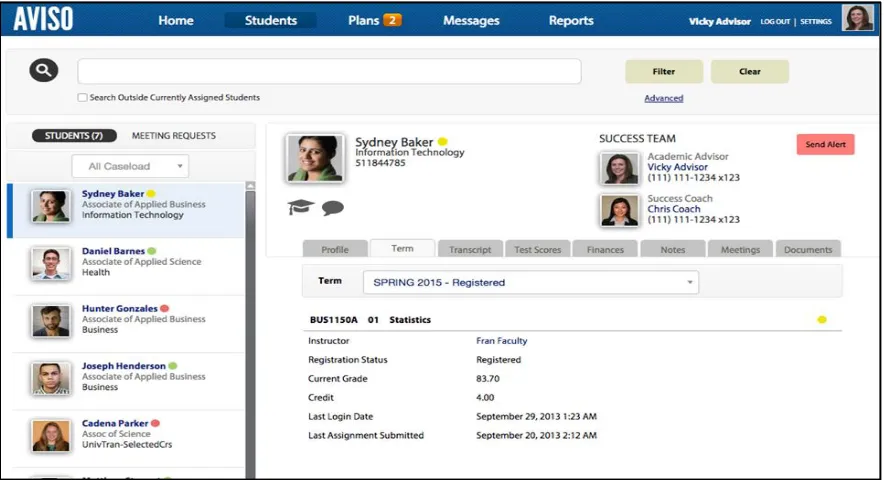Viewport: 884px width, 480px height.
Task: Open the graduation cap icon under Sydney's photo
Action: click(x=300, y=207)
